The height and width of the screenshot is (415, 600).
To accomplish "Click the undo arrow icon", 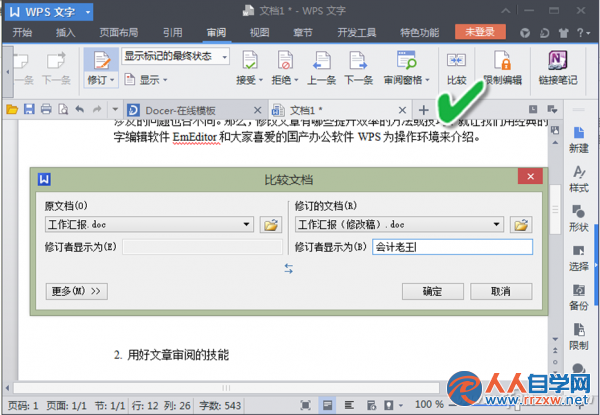I will click(x=80, y=110).
